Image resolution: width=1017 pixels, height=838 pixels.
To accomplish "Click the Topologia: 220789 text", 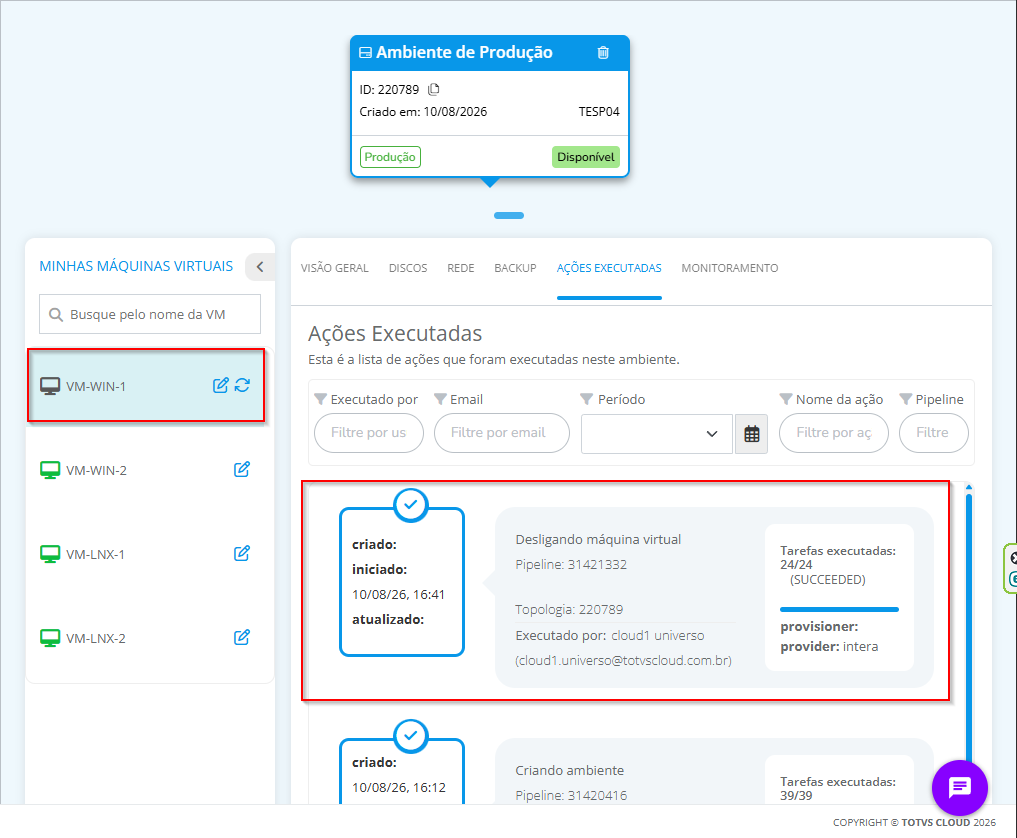I will [569, 610].
